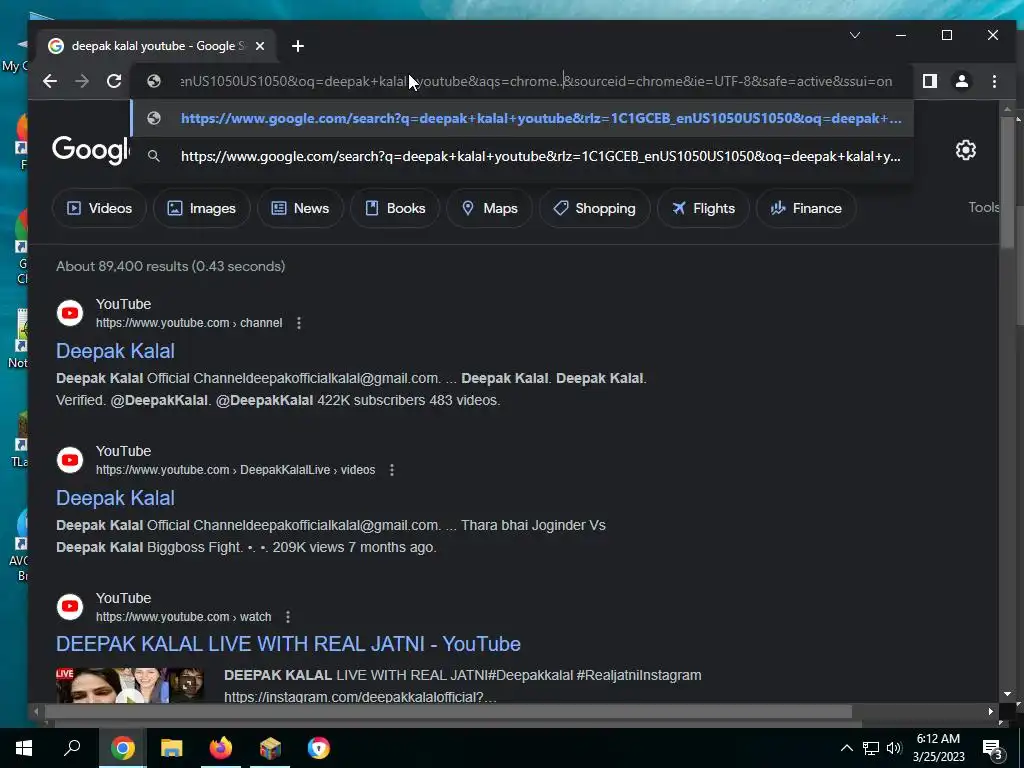1024x768 pixels.
Task: Close the deepak kalal youtube tab
Action: [260, 46]
